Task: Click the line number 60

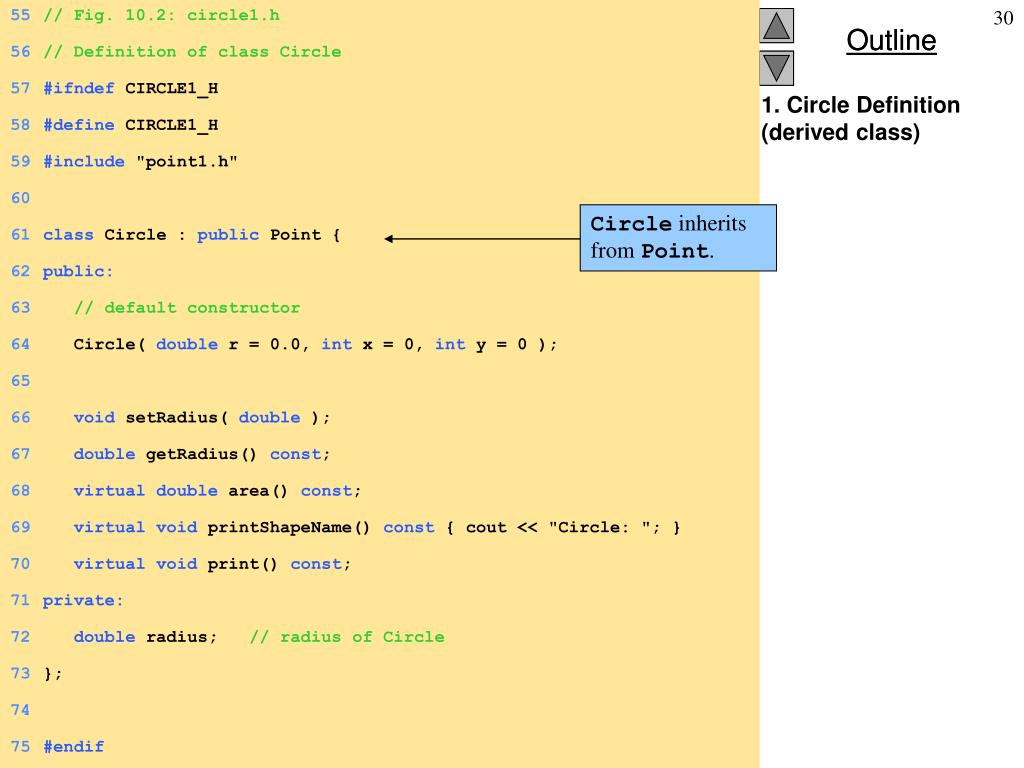Action: [x=20, y=198]
